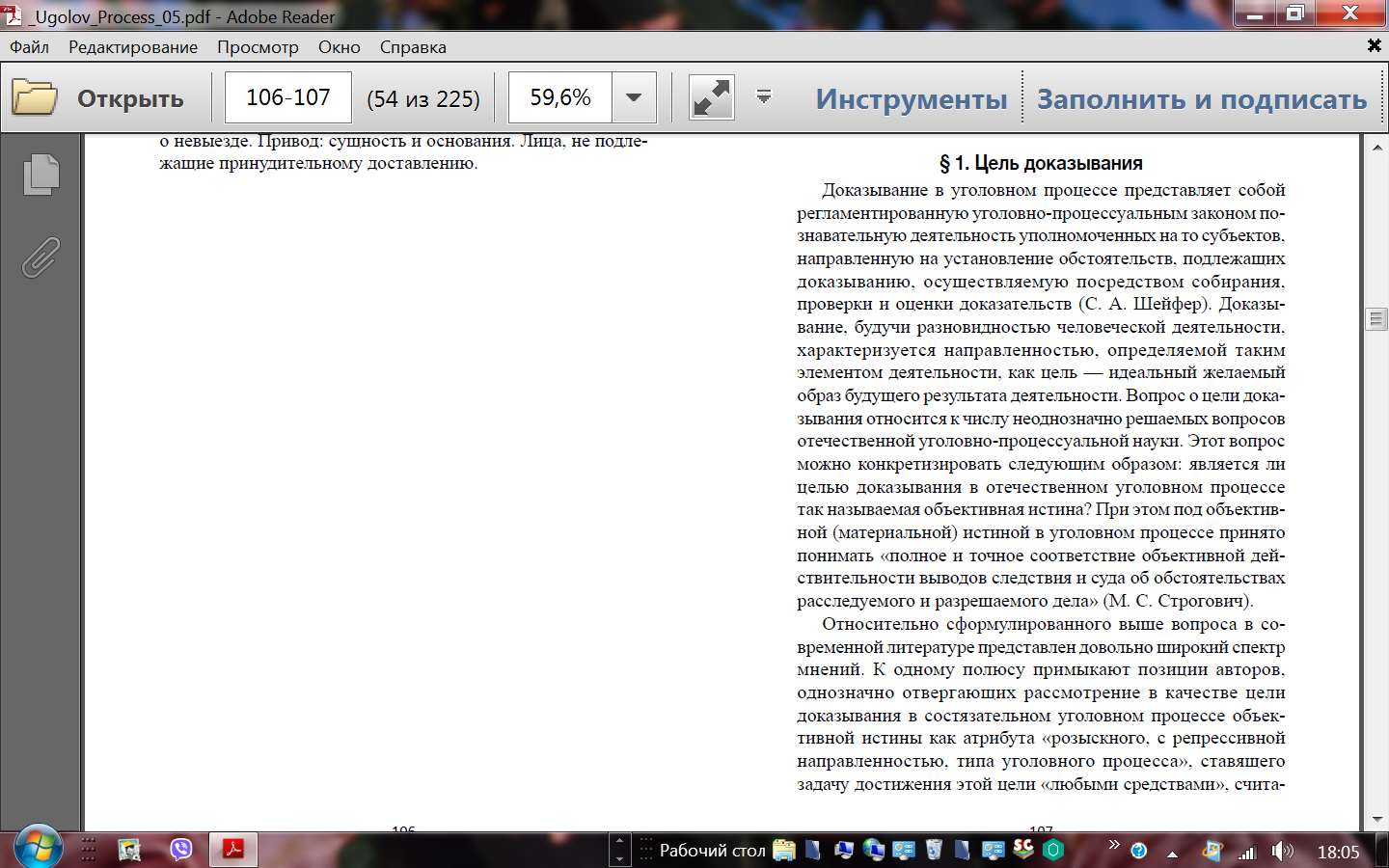Open the Редактирование menu
This screenshot has width=1389, height=868.
point(133,47)
